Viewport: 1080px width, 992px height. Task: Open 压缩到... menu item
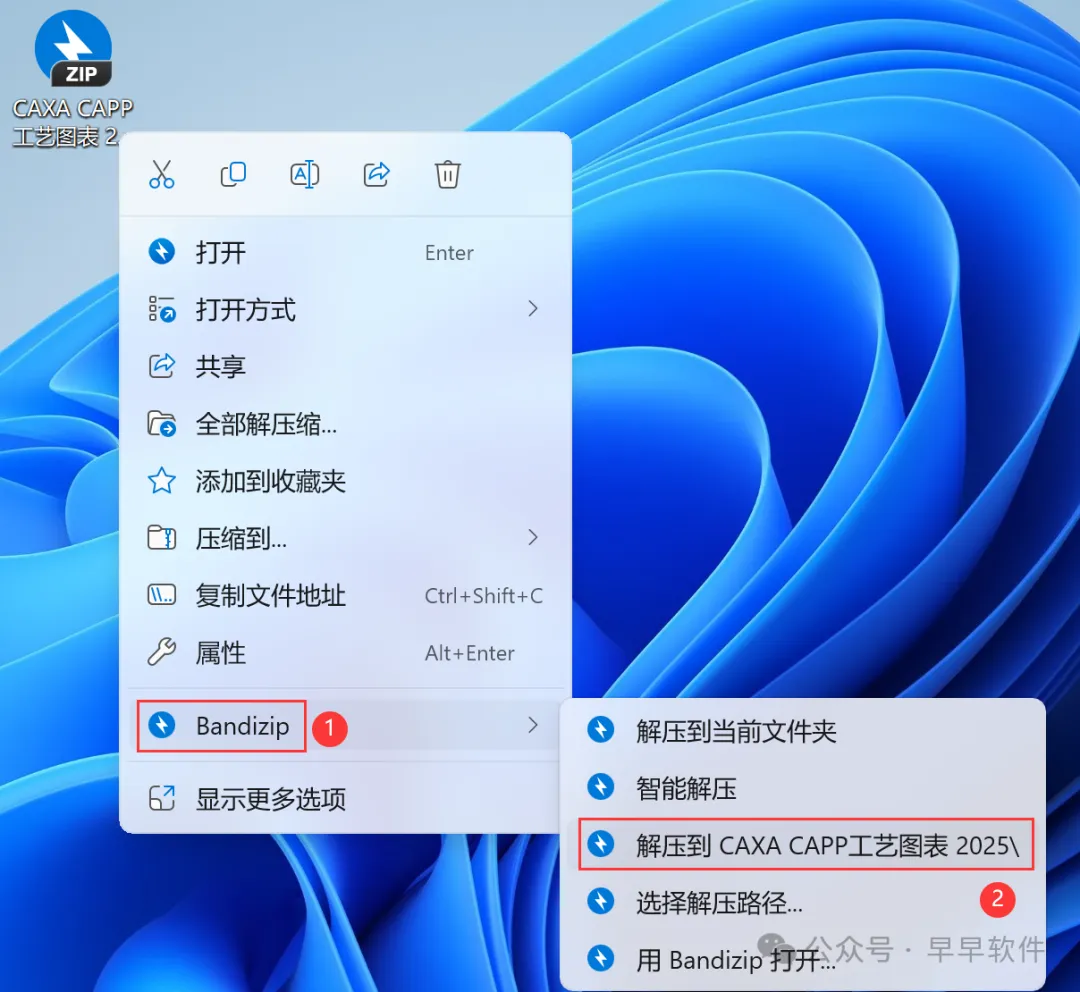pos(344,538)
